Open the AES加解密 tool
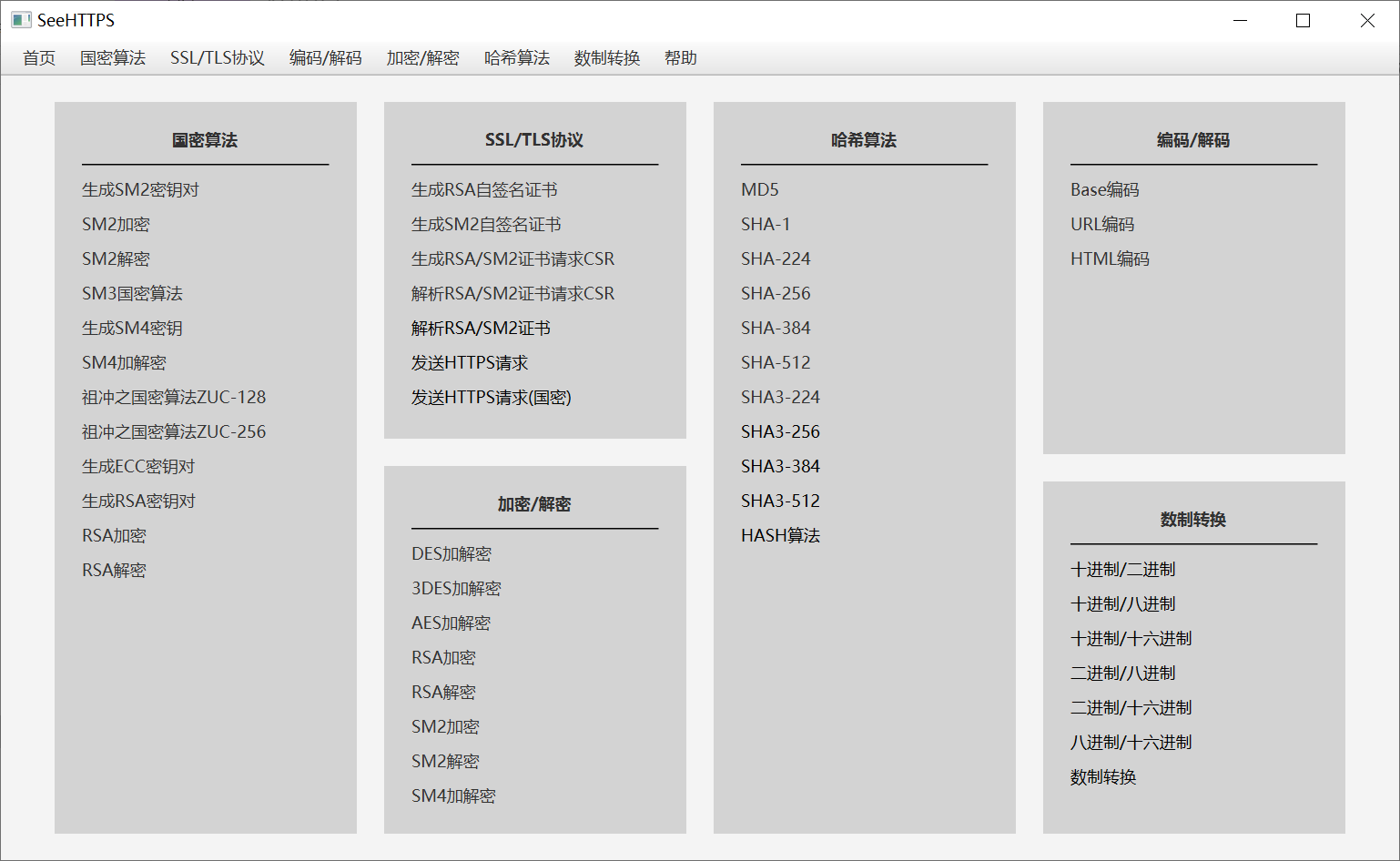Viewport: 1400px width, 861px height. click(x=451, y=623)
